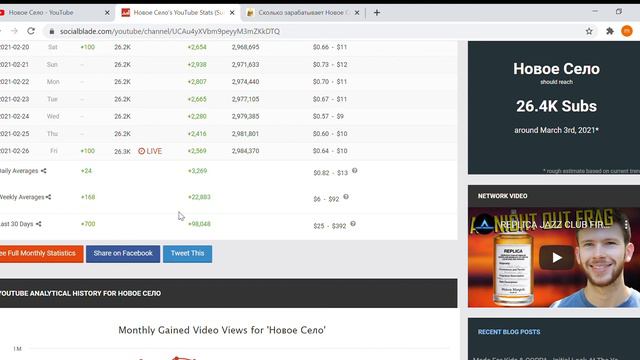Viewport: 640px width, 360px height.
Task: Click the address bar URL
Action: point(170,31)
